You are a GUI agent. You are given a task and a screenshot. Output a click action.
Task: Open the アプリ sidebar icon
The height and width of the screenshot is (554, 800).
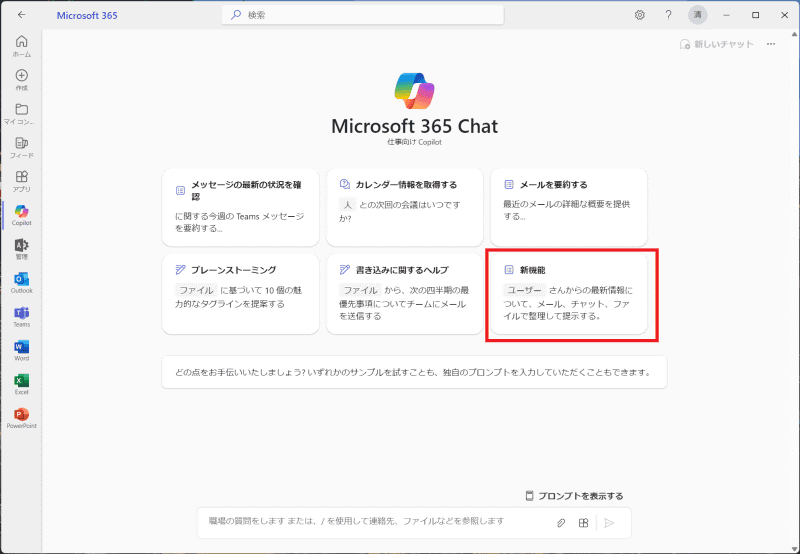21,181
